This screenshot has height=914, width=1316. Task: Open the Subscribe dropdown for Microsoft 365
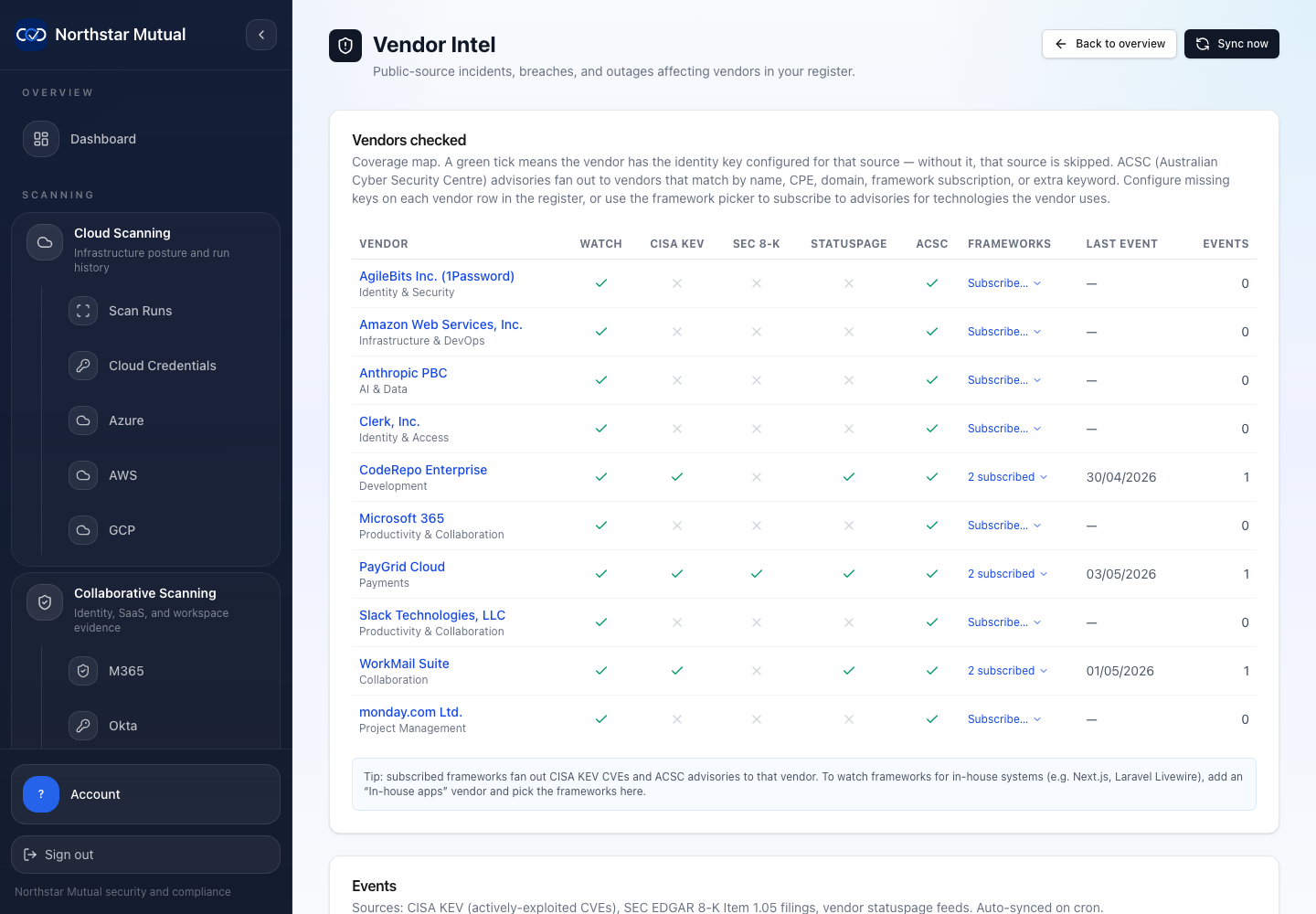pos(1004,526)
